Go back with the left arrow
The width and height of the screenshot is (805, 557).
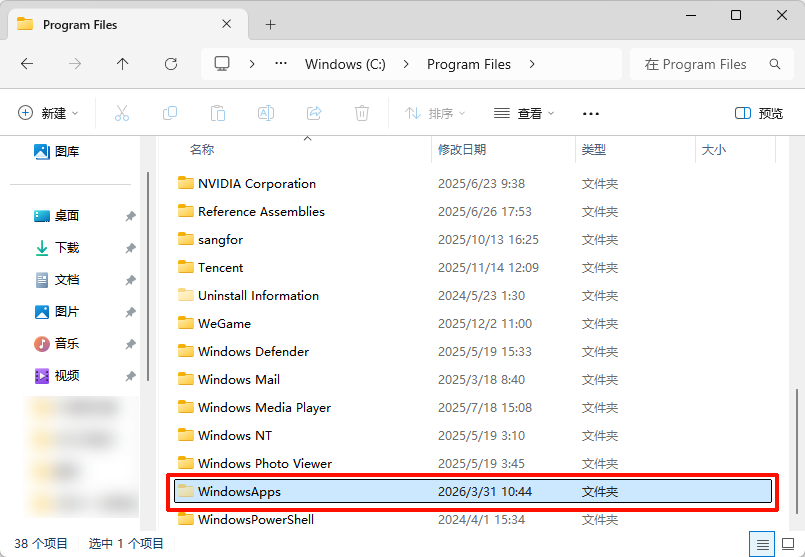(x=27, y=64)
